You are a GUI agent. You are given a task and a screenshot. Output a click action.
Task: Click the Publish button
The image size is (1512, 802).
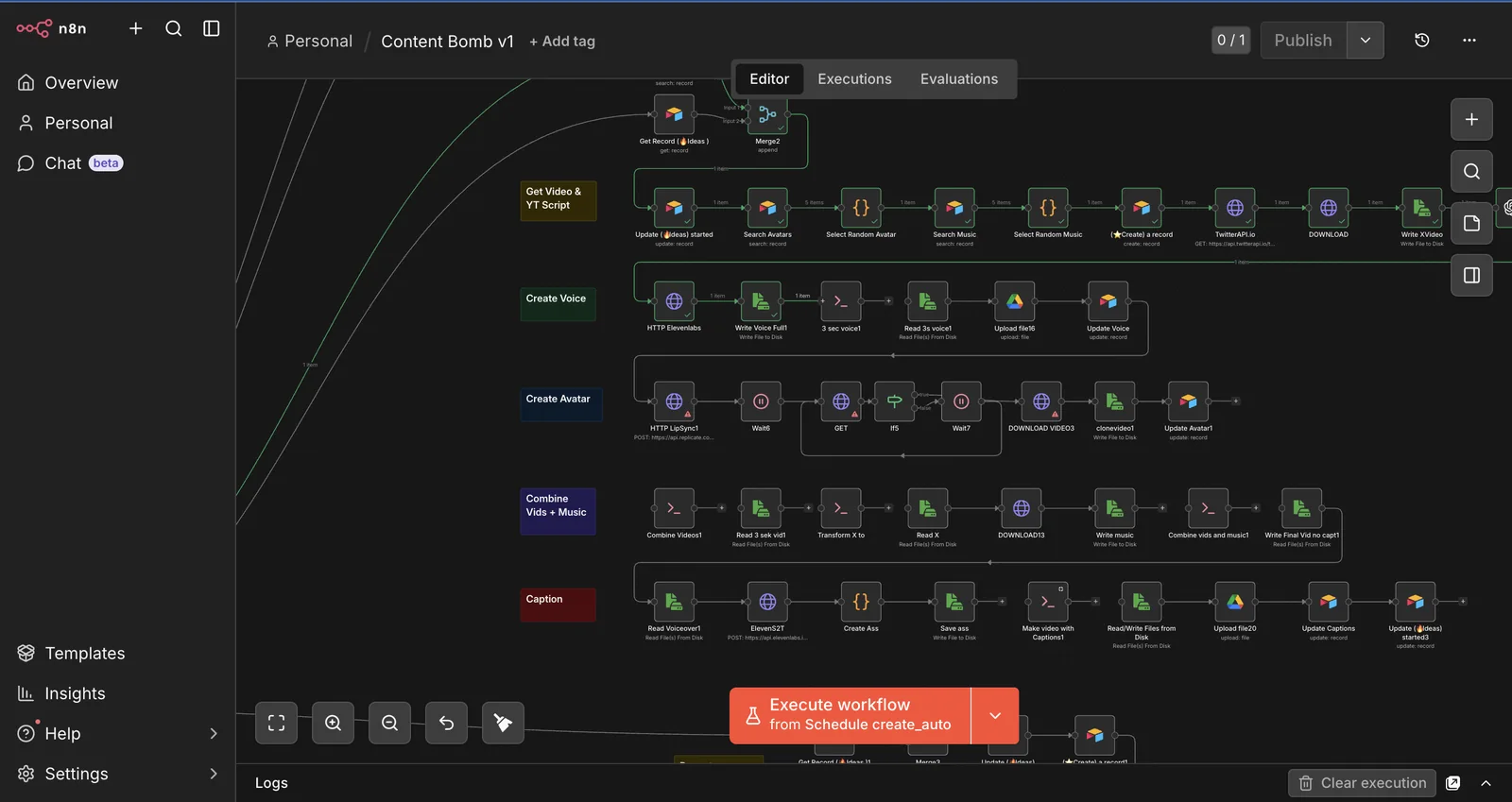1303,41
